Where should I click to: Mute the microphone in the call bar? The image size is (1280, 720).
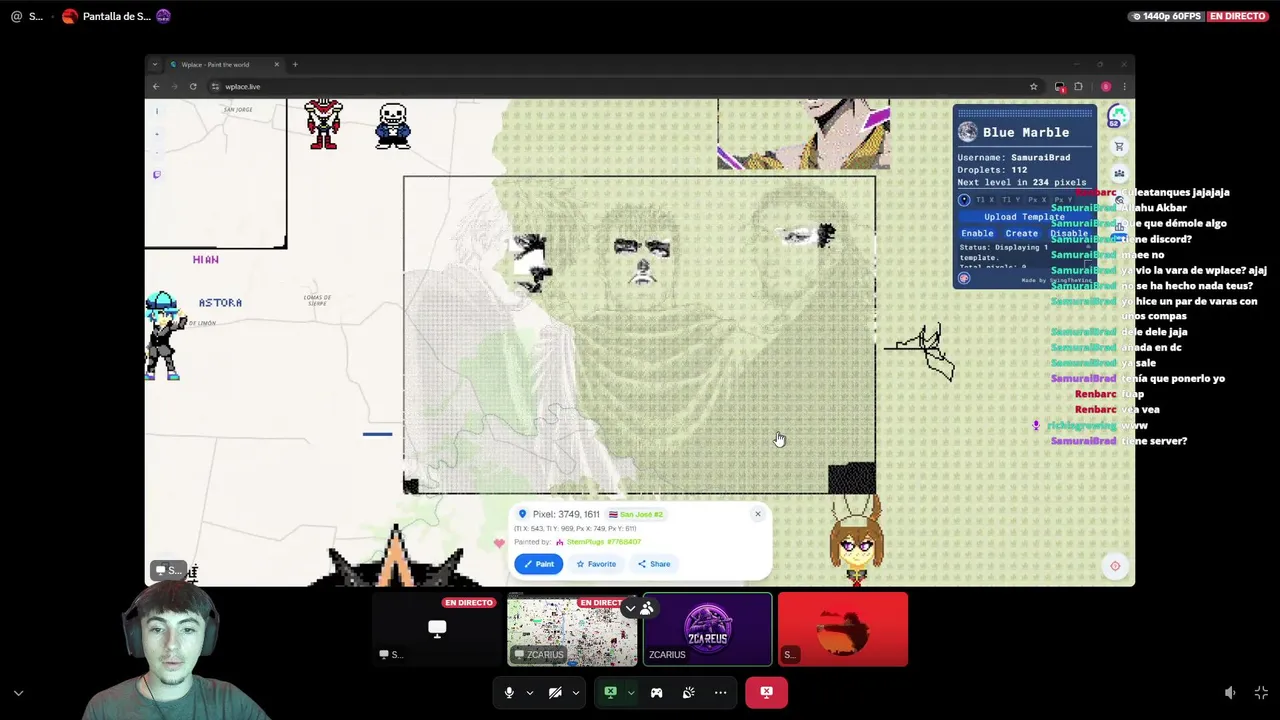509,692
